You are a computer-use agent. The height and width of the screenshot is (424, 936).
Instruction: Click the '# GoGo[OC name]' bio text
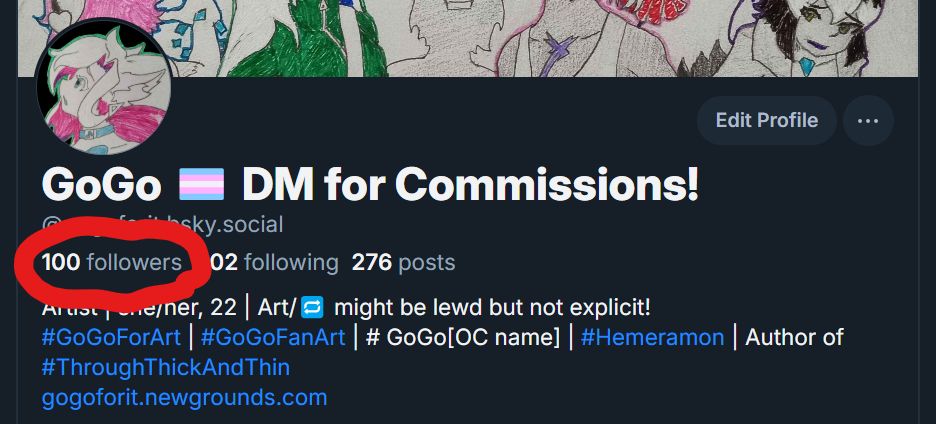point(463,337)
